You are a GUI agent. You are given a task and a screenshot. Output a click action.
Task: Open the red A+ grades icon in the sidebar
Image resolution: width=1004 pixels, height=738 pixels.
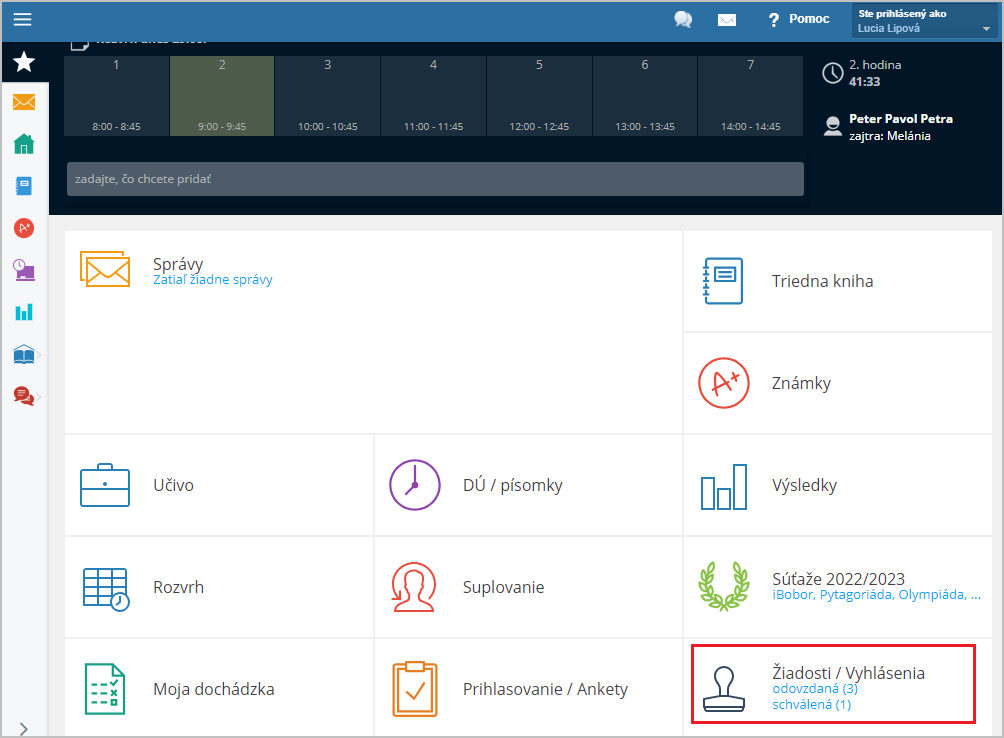(24, 228)
